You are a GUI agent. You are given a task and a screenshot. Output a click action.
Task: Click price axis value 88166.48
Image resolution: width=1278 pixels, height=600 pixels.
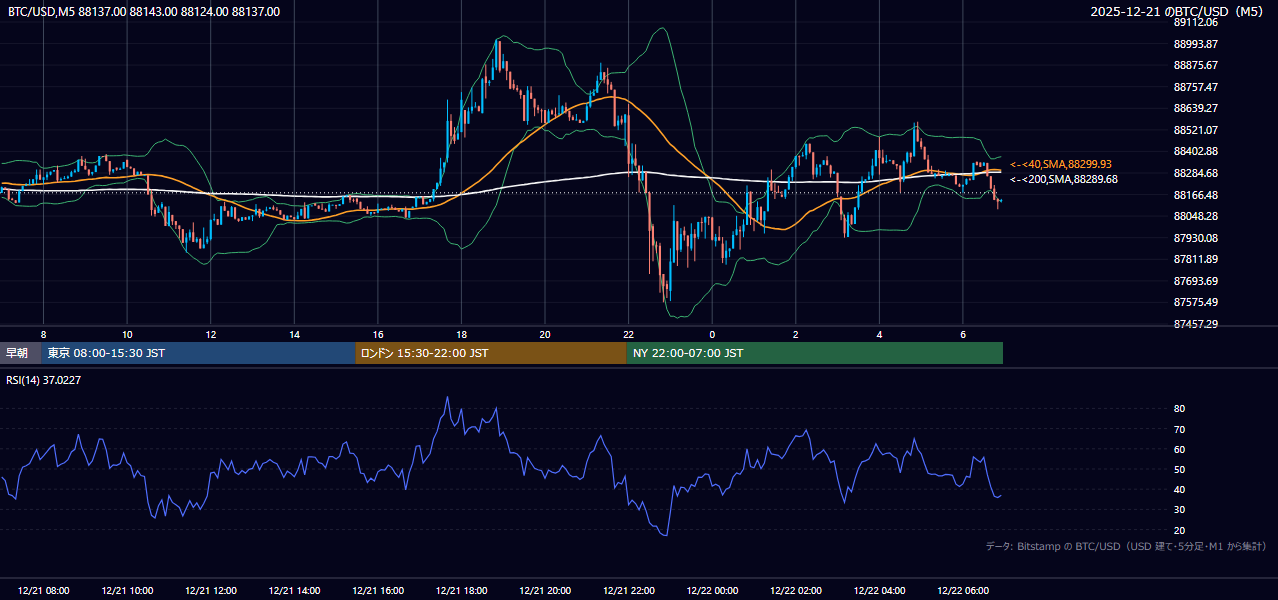click(x=1195, y=195)
